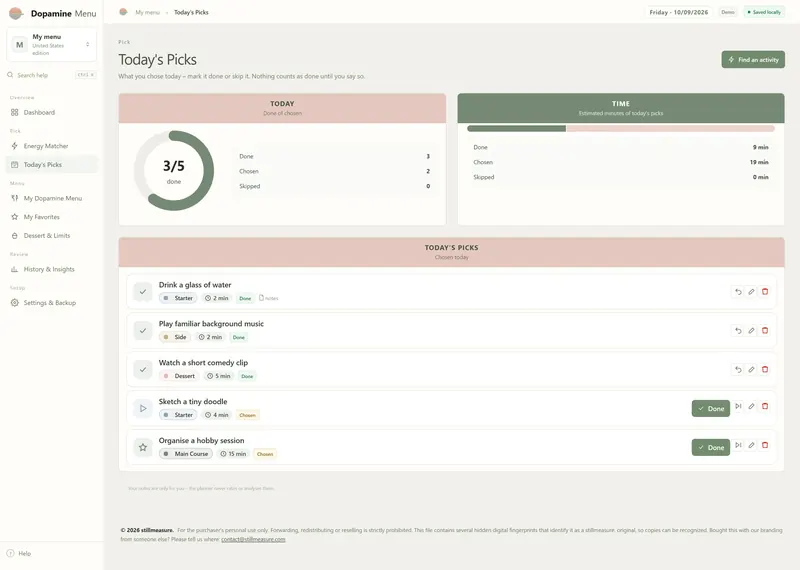Click the Chosen 19 min row in Time card

pyautogui.click(x=621, y=162)
